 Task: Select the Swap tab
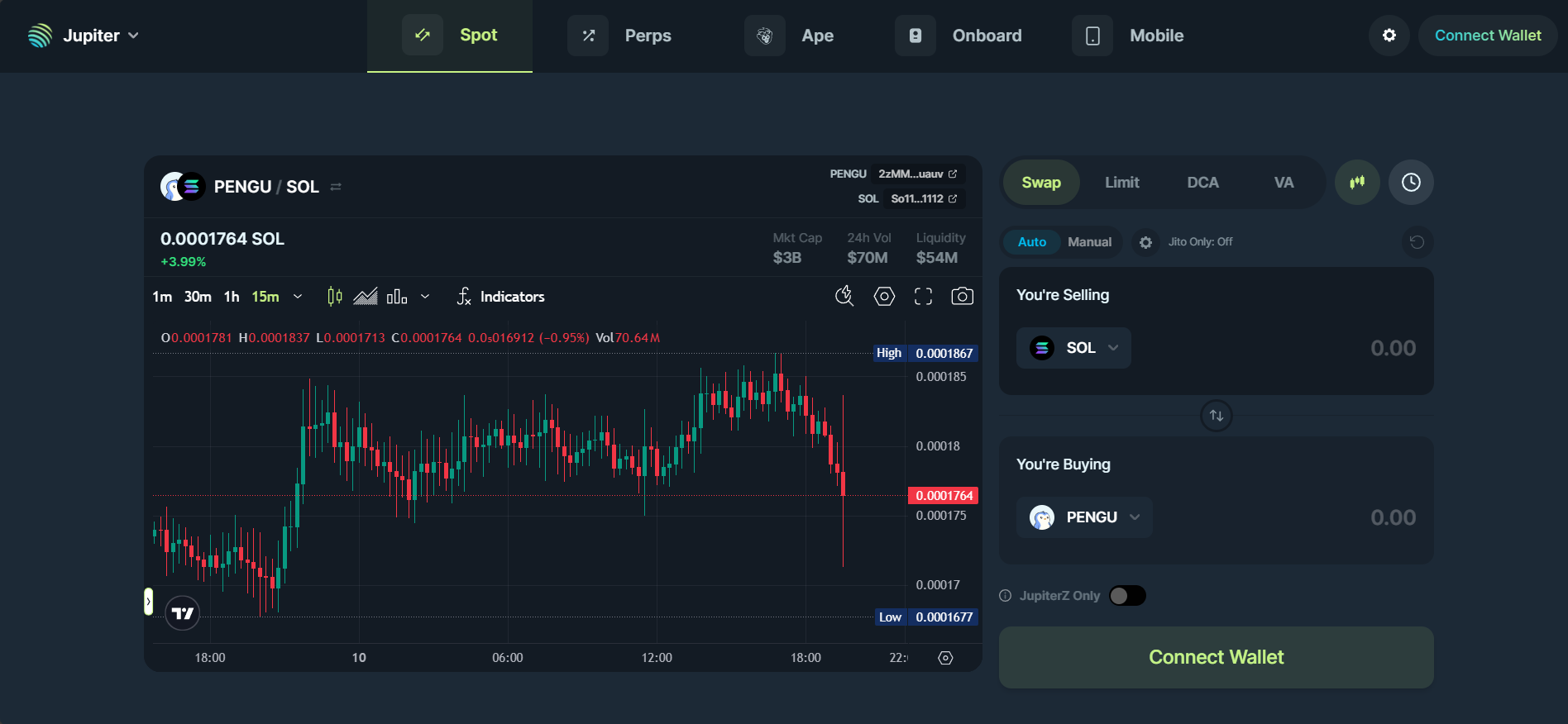pyautogui.click(x=1041, y=183)
